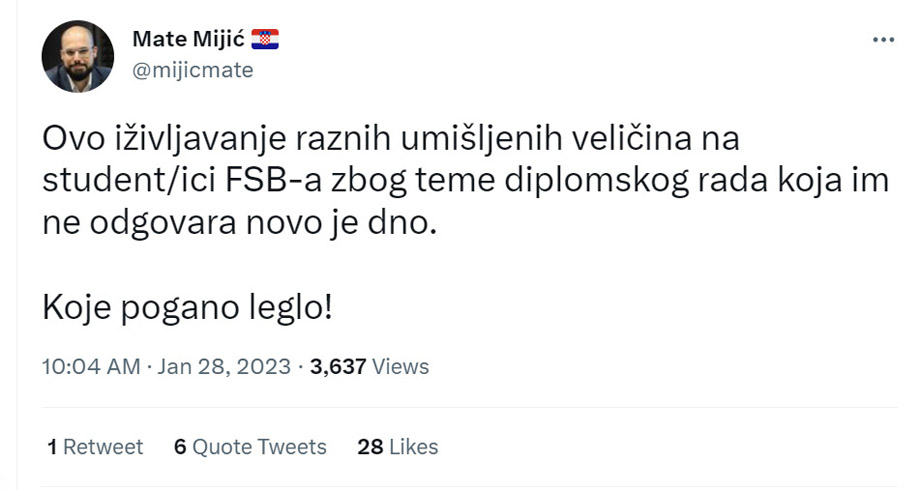920x490 pixels.
Task: Open the tweet's three-dot more options menu
Action: pyautogui.click(x=884, y=40)
